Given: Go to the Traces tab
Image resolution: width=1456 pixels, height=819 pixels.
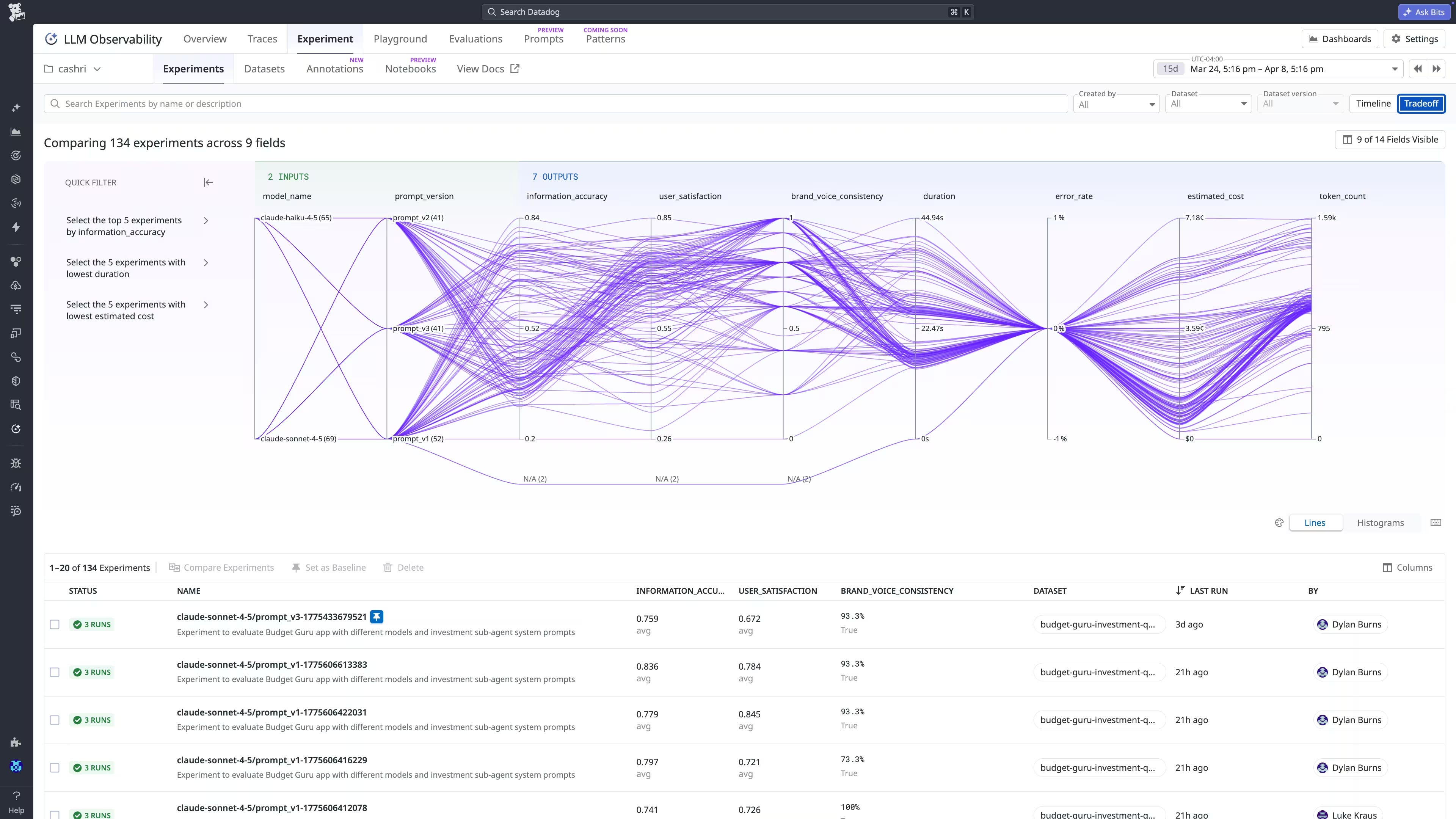Looking at the screenshot, I should click(x=262, y=39).
